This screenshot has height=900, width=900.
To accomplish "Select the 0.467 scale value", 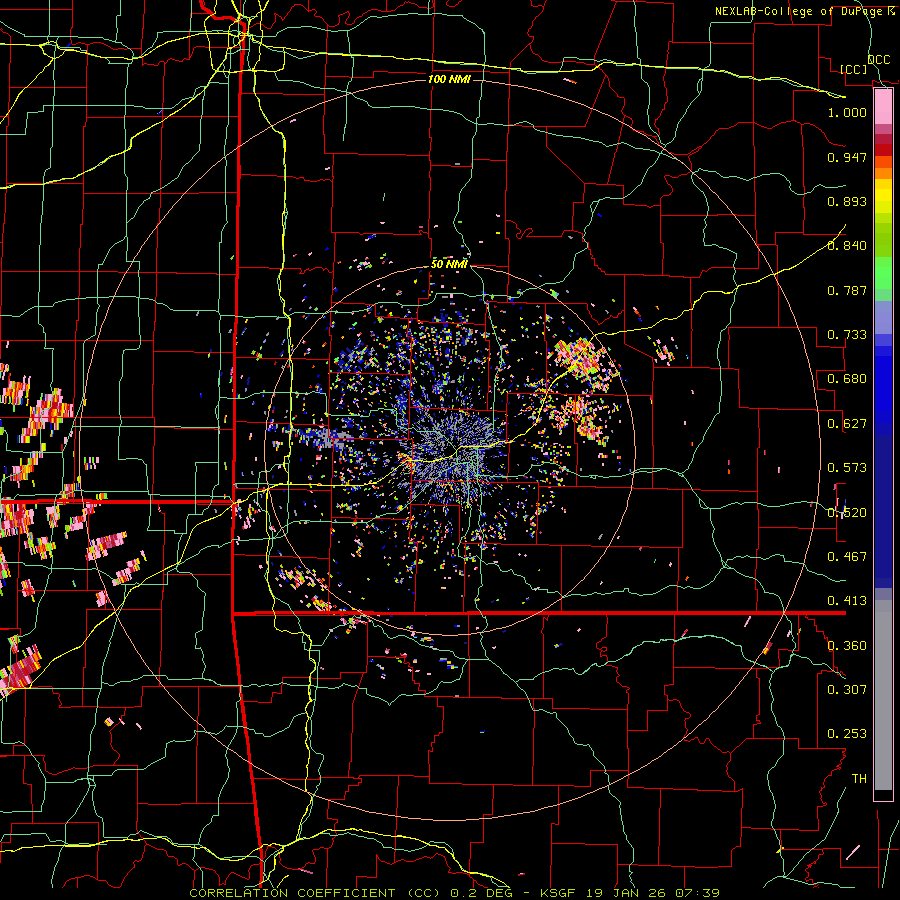I will 847,557.
